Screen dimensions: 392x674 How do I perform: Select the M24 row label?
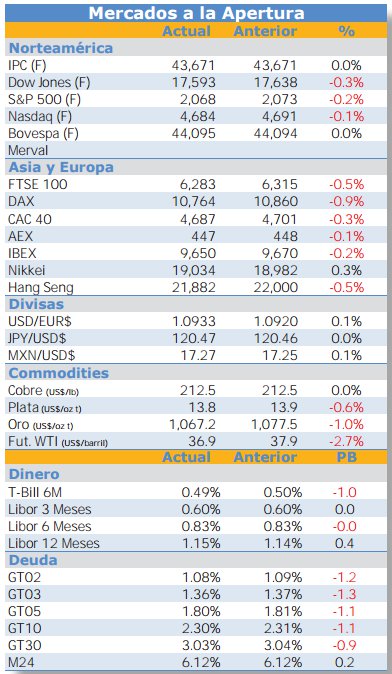pyautogui.click(x=20, y=663)
